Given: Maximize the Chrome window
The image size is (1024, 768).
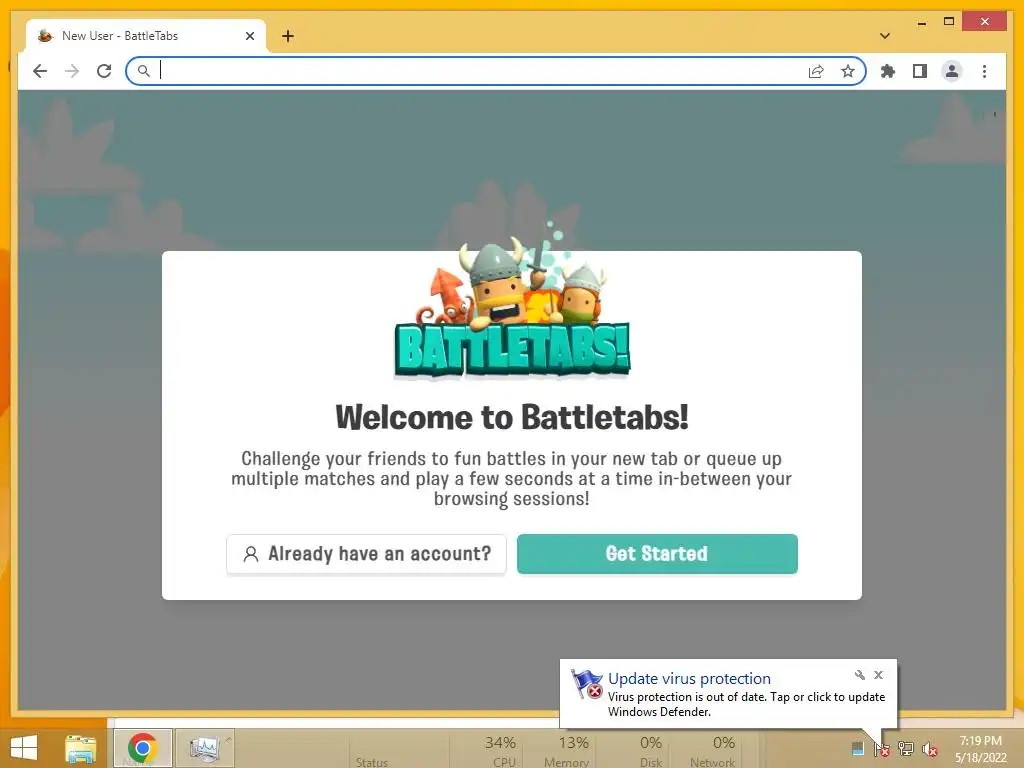Looking at the screenshot, I should (x=949, y=22).
